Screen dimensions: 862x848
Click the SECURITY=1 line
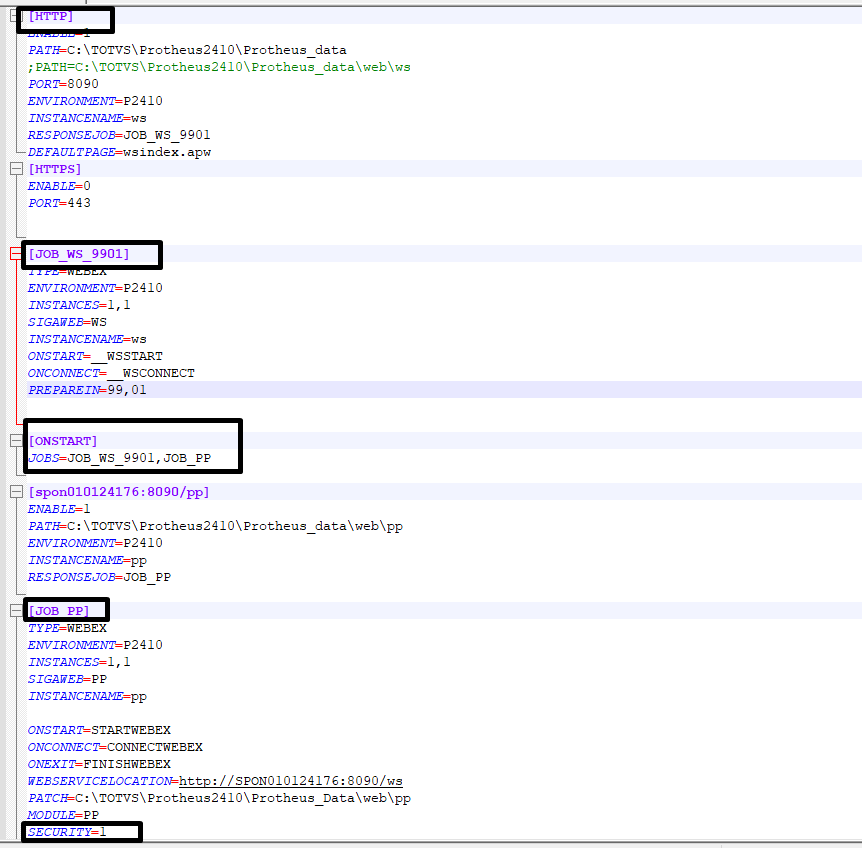pos(67,832)
